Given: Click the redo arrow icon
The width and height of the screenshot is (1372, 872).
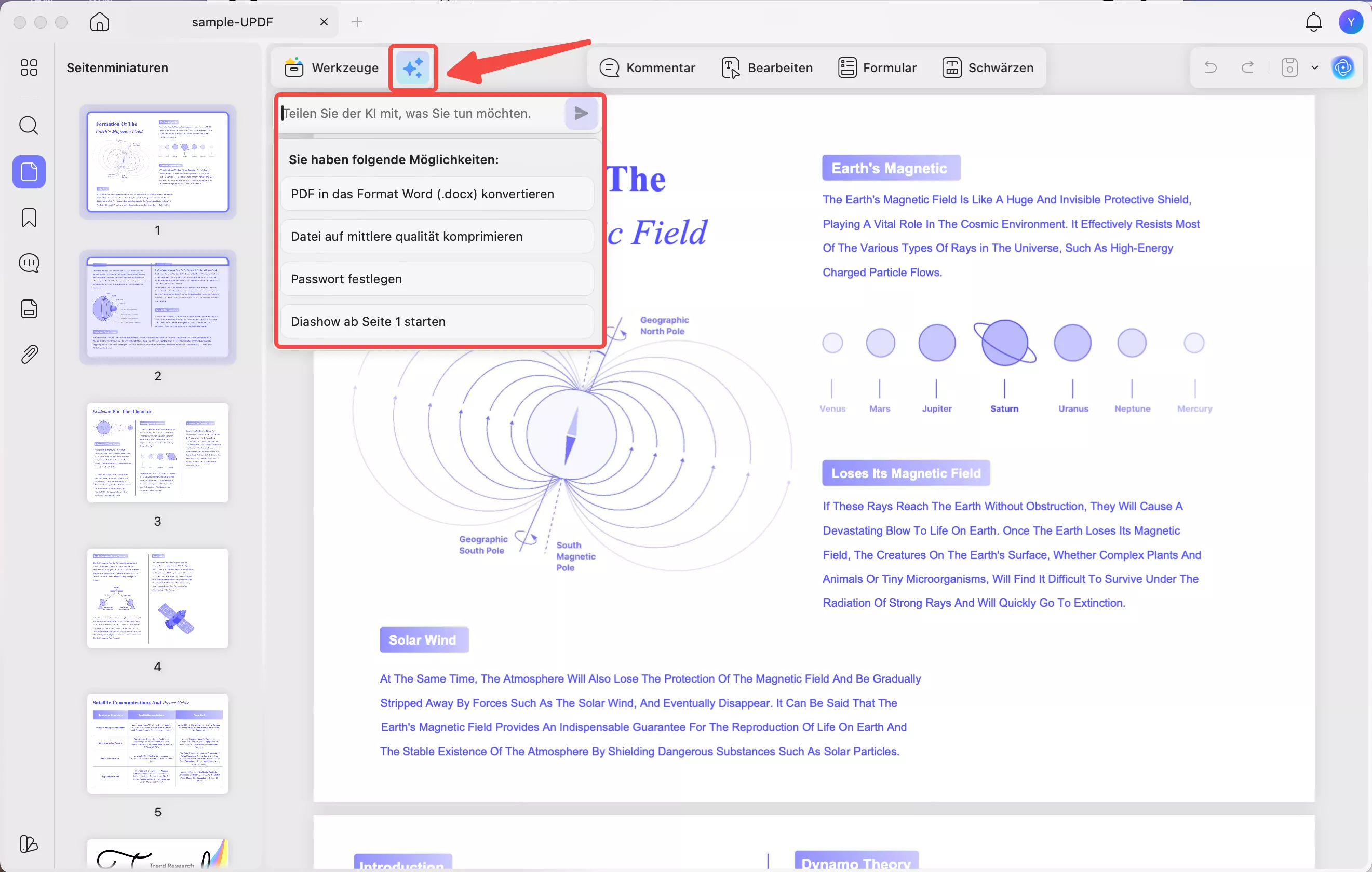Looking at the screenshot, I should (1248, 68).
